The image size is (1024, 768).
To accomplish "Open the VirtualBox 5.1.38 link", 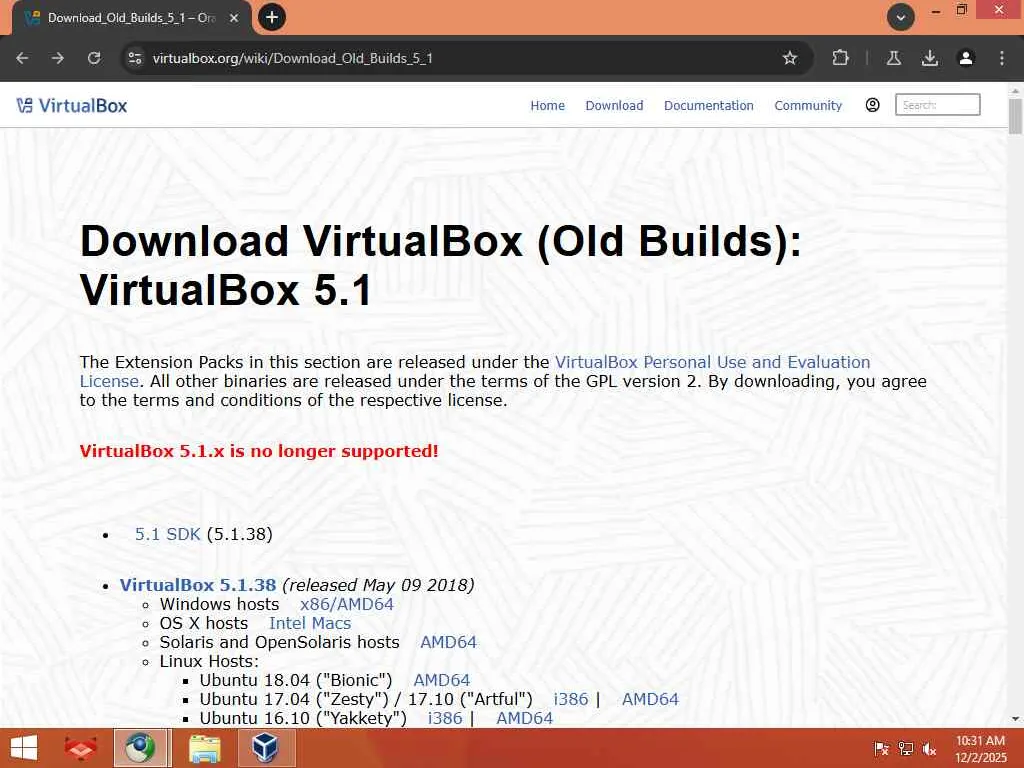I will 198,584.
